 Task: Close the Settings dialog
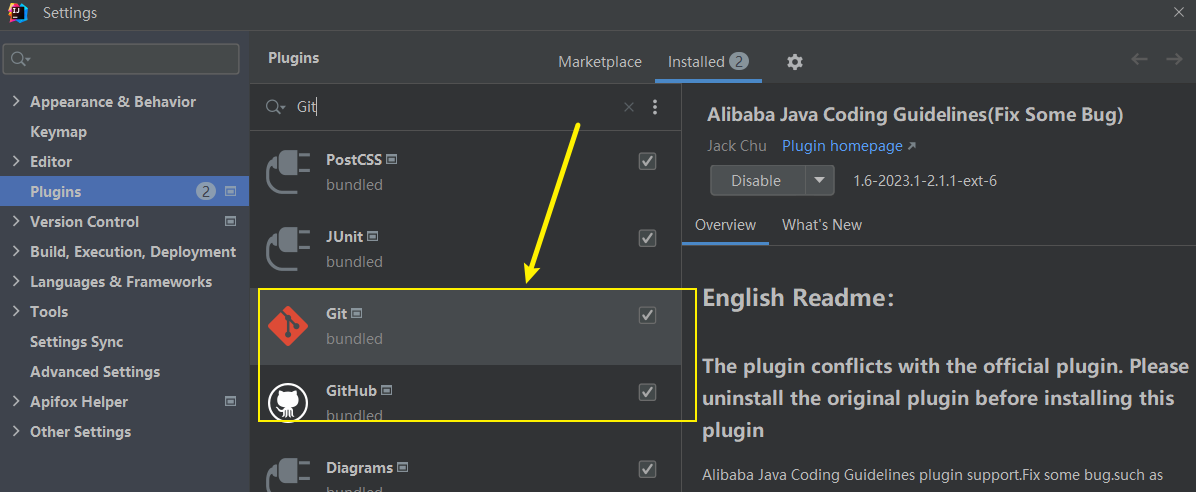tap(1178, 11)
